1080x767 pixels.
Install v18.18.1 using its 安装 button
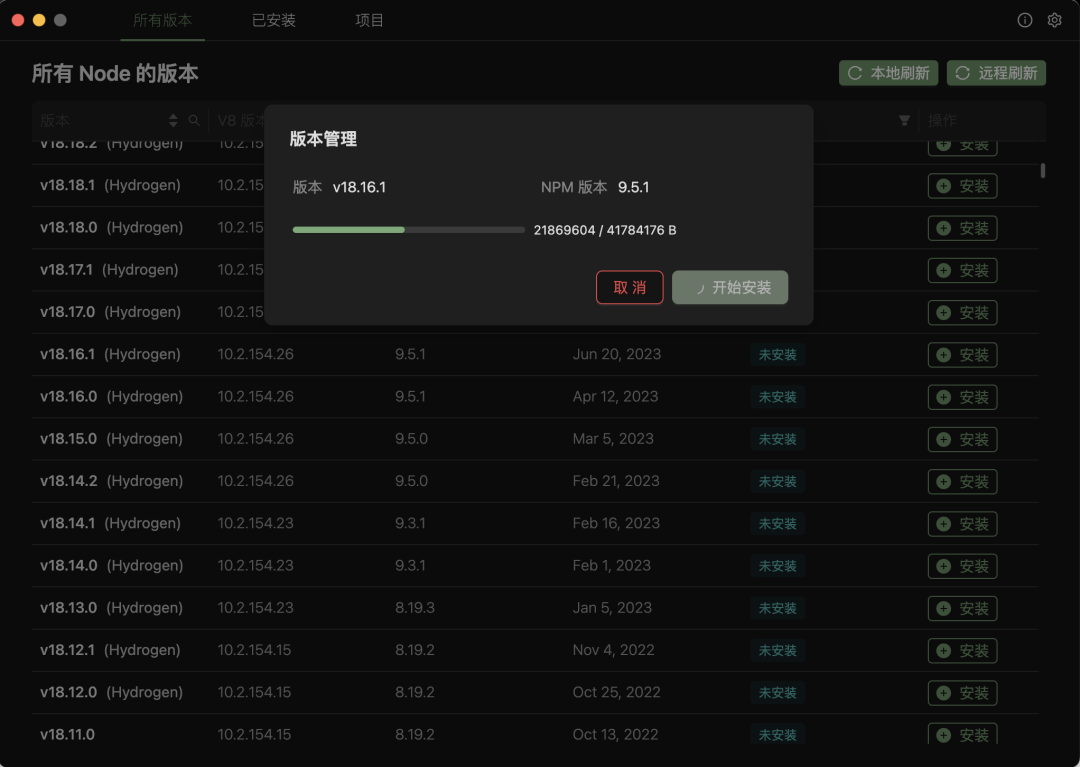pos(962,186)
